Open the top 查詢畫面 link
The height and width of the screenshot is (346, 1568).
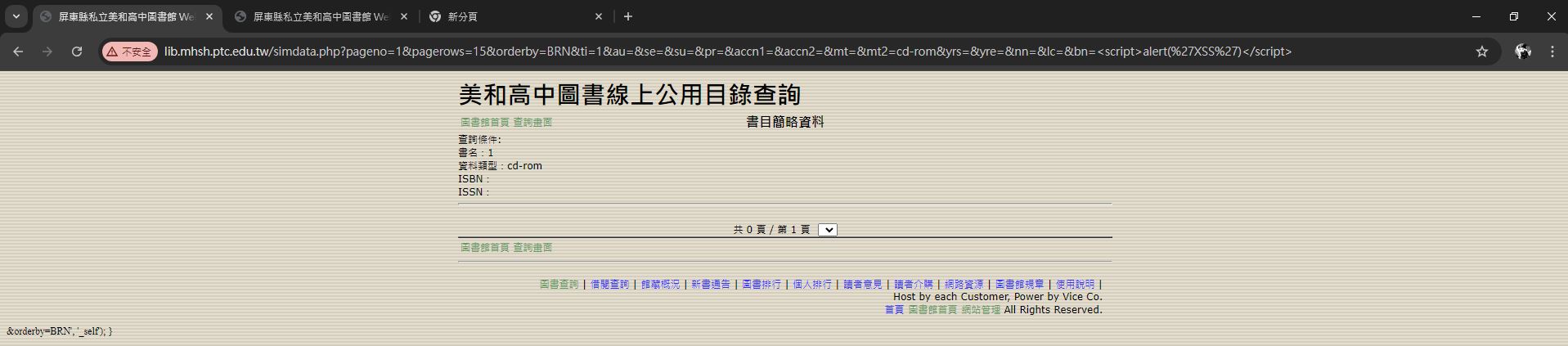click(x=532, y=123)
